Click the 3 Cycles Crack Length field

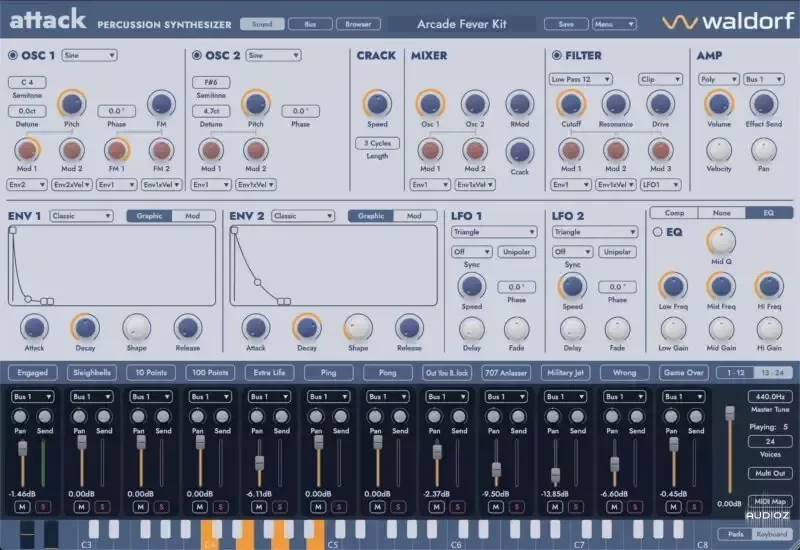pyautogui.click(x=377, y=143)
